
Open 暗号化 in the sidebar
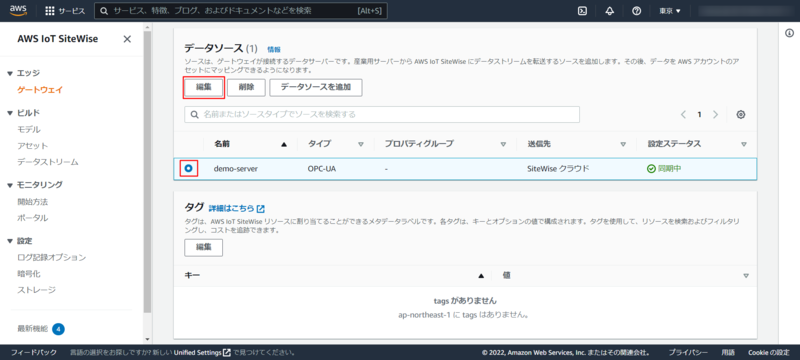pyautogui.click(x=29, y=274)
